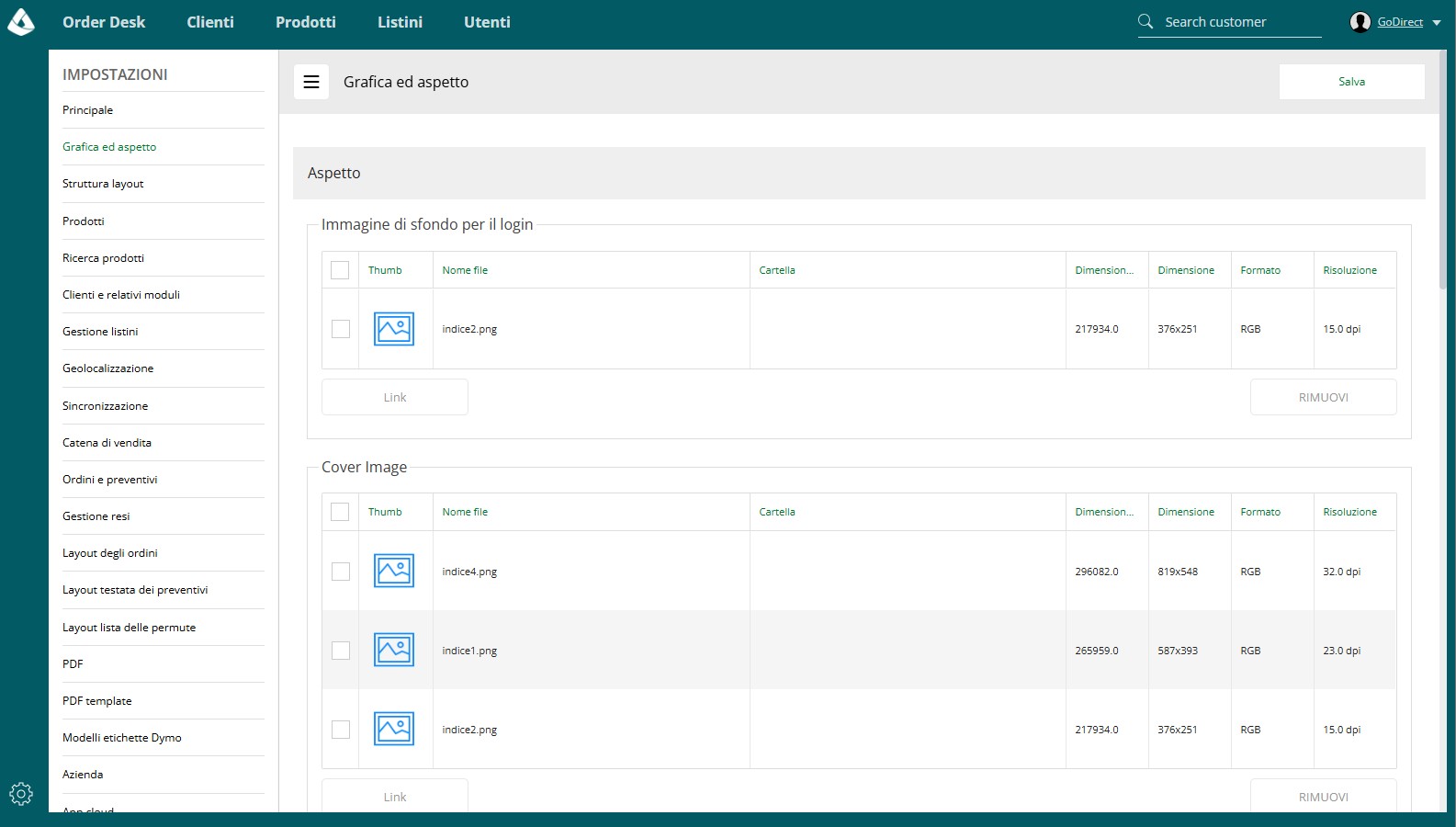Screen dimensions: 1456x827
Task: Tick the checkbox for indice1.png row
Action: click(x=341, y=651)
